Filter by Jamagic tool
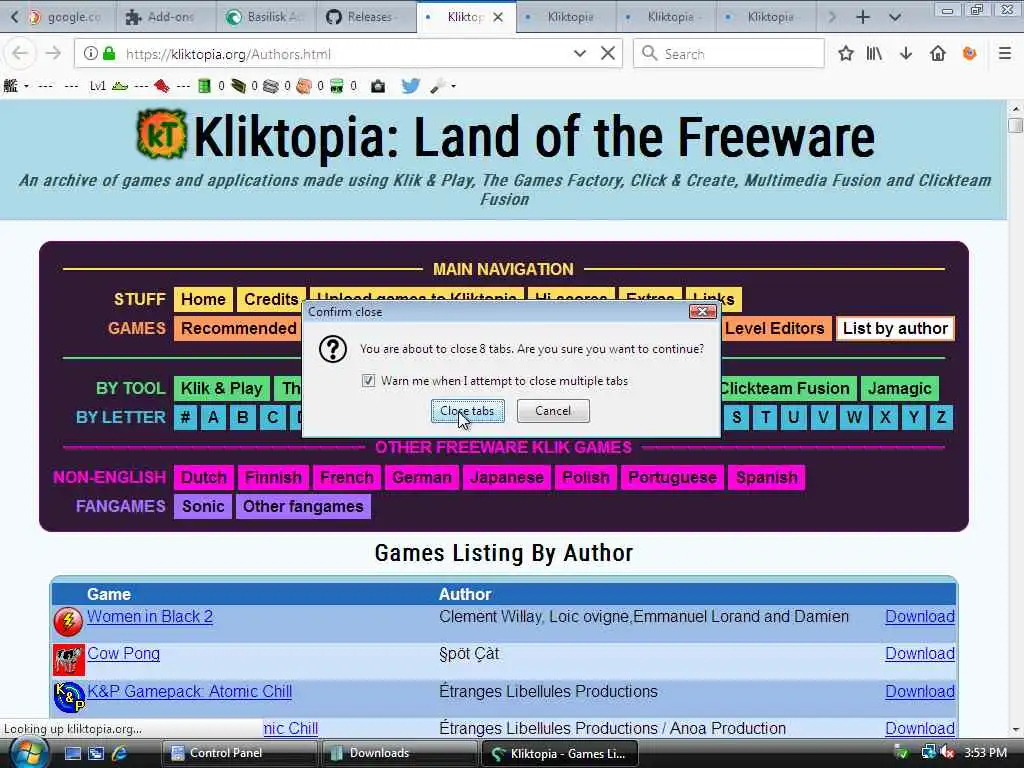This screenshot has width=1024, height=768. [x=899, y=388]
